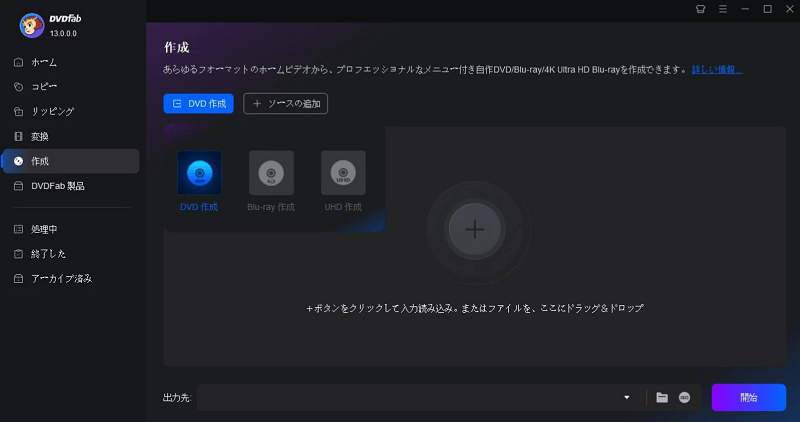This screenshot has height=422, width=800.
Task: Open the DVDFab 製品 page
Action: point(58,185)
